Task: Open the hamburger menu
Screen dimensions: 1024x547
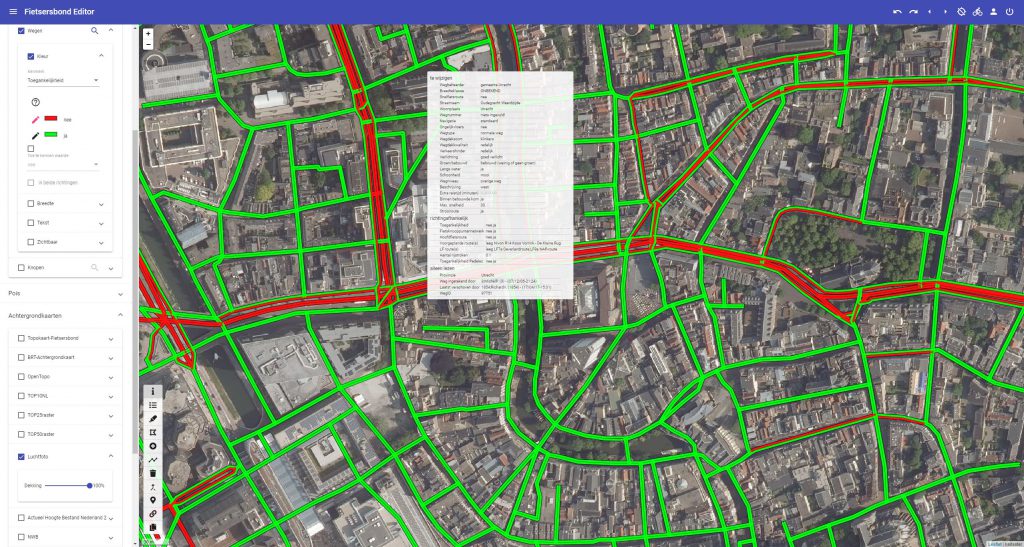Action: (x=11, y=11)
